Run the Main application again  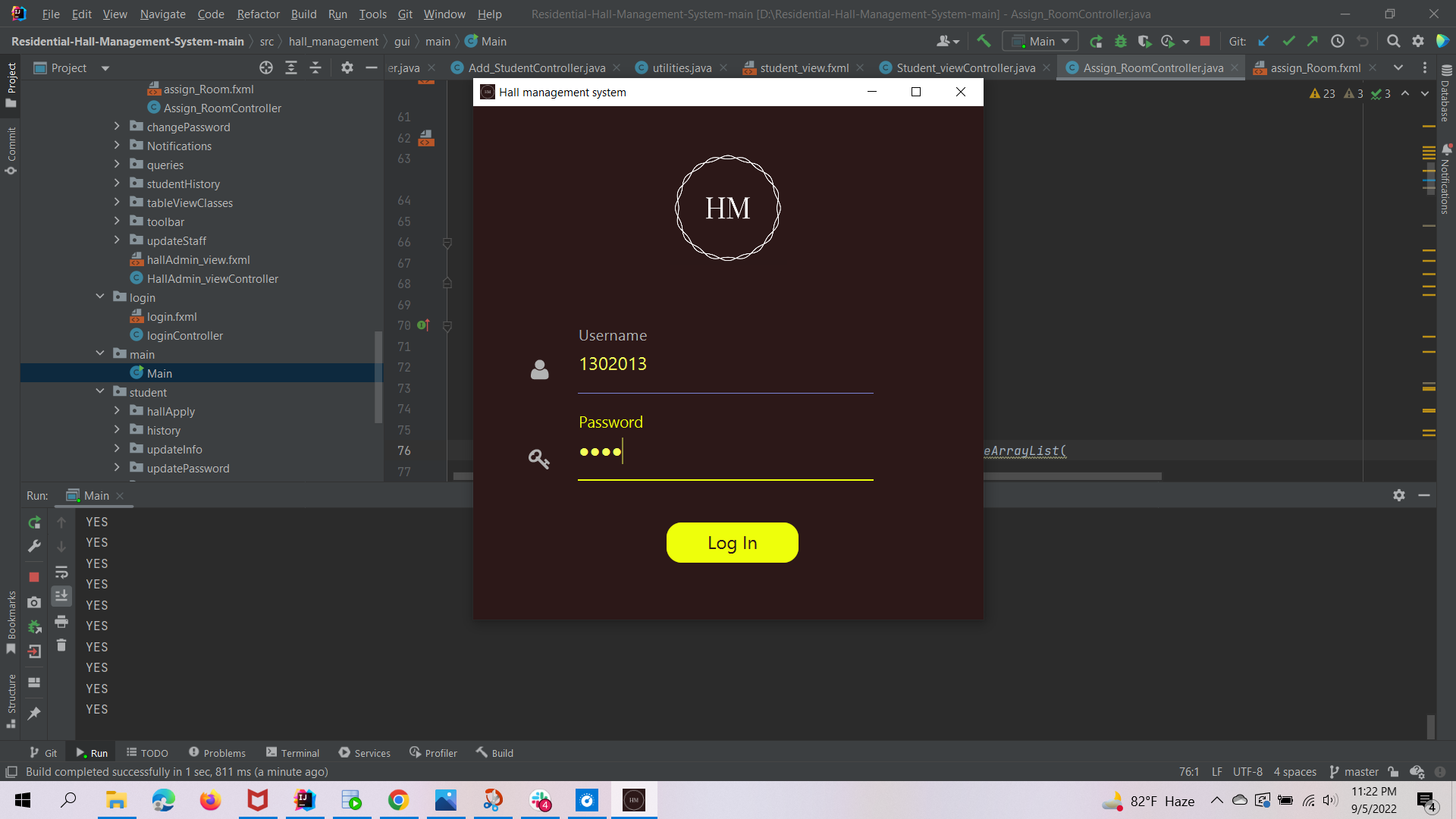1096,41
